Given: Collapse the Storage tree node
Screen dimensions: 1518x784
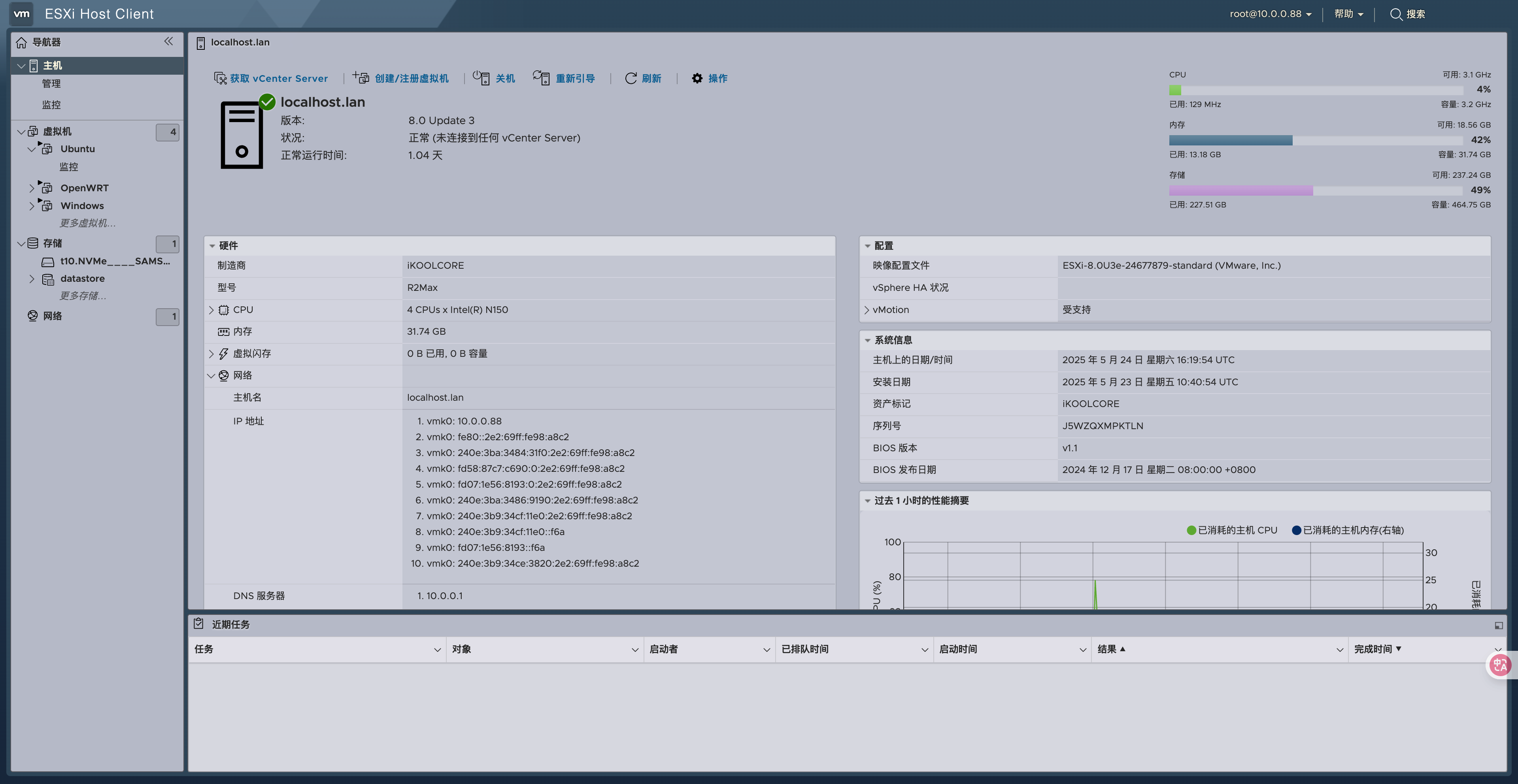Looking at the screenshot, I should [21, 243].
